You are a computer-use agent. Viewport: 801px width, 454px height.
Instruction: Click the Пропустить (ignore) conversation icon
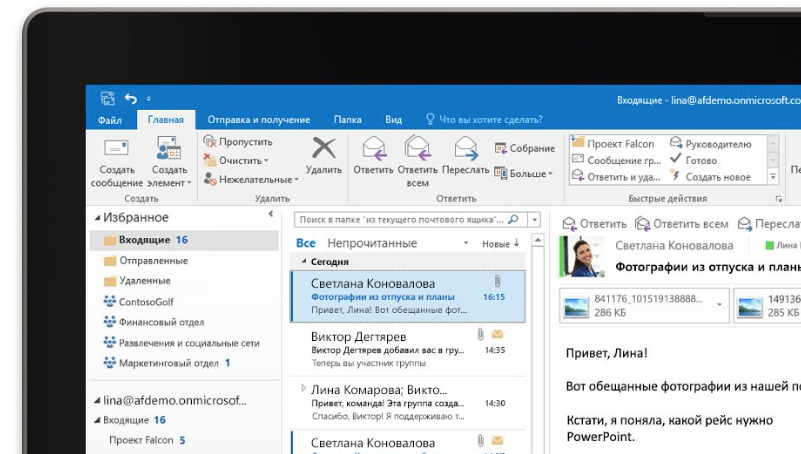coord(210,142)
